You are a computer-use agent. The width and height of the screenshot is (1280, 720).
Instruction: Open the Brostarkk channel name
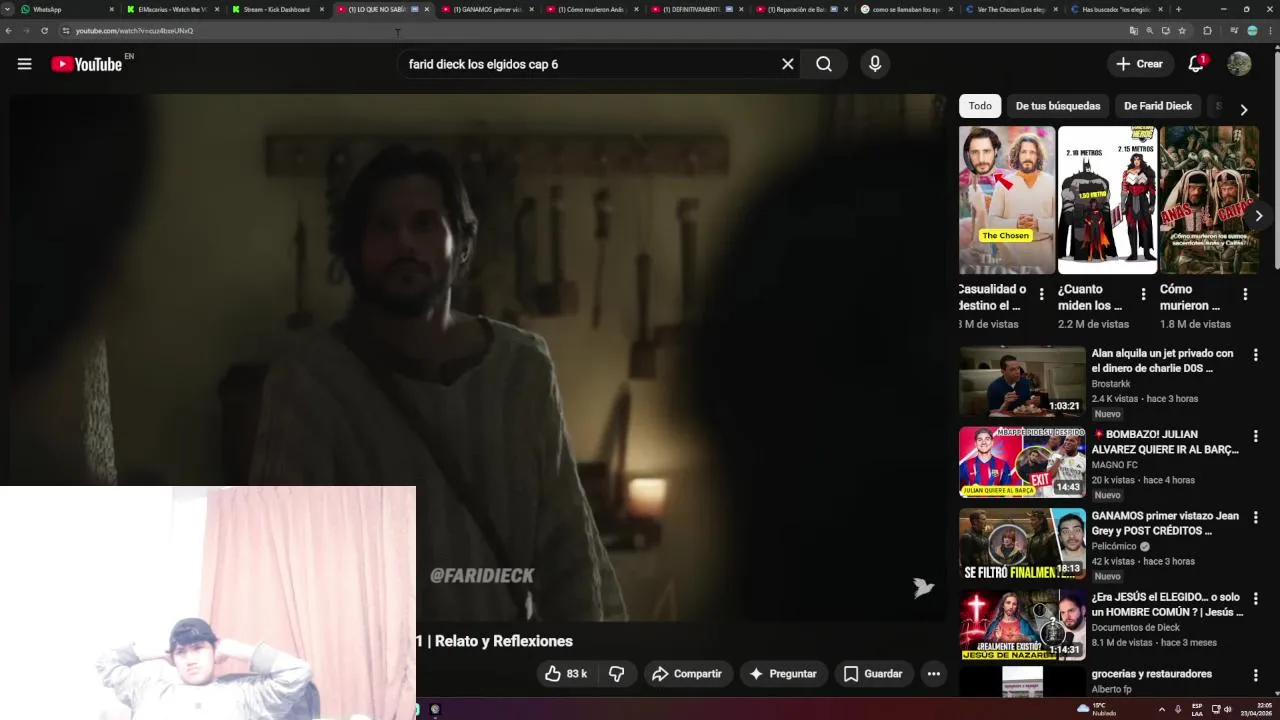coord(1111,384)
